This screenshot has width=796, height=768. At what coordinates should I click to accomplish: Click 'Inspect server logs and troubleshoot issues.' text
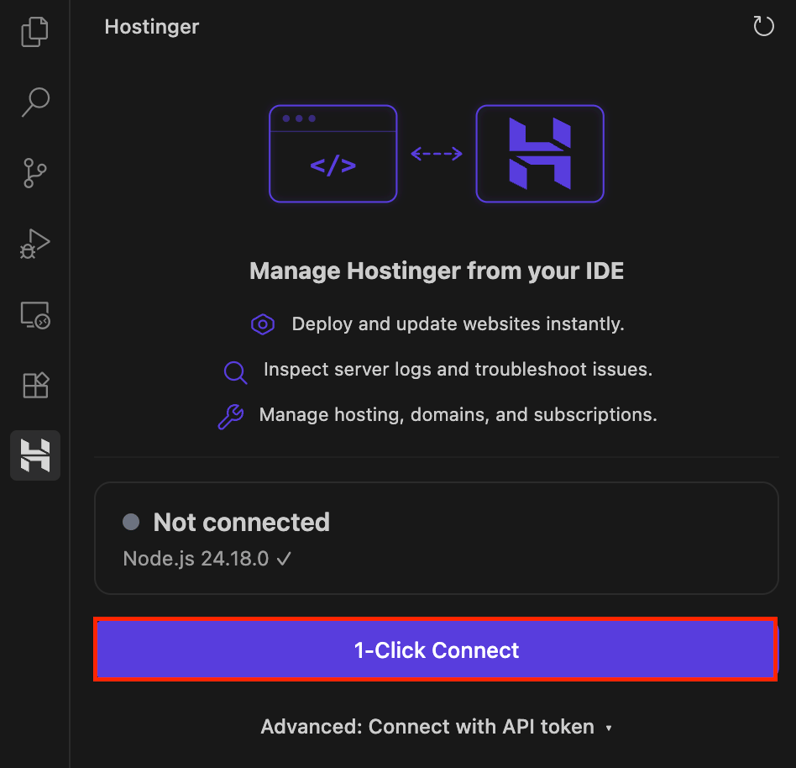click(x=458, y=370)
